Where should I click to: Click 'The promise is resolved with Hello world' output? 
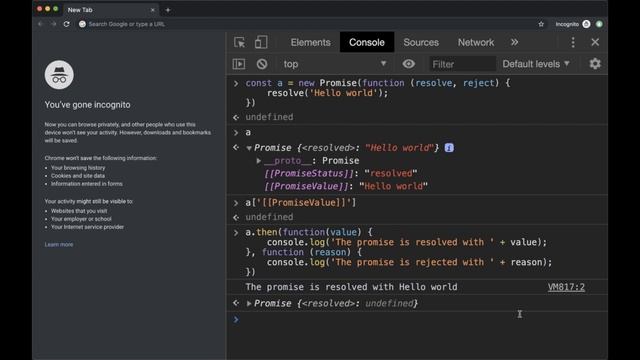click(351, 287)
